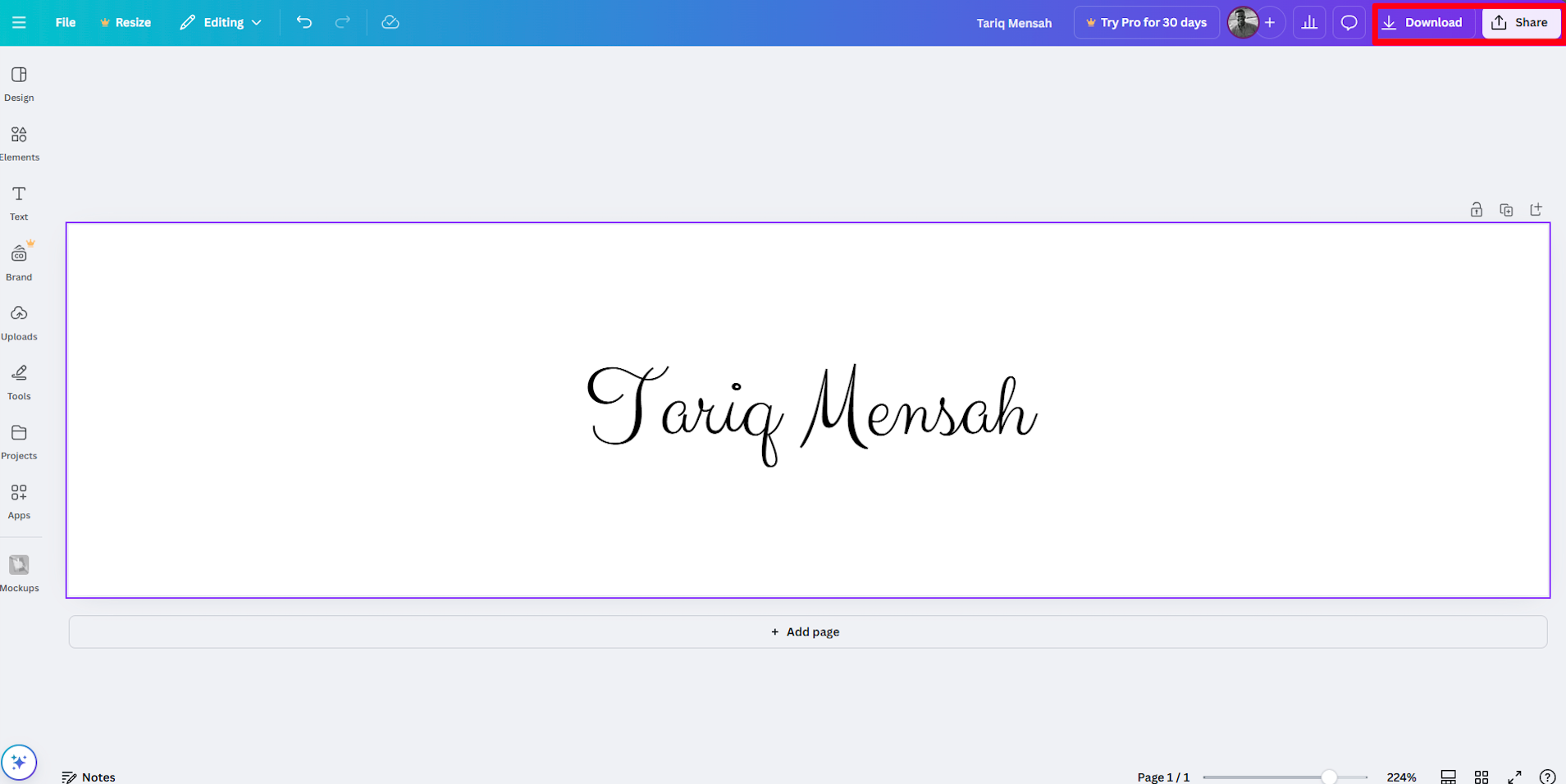Viewport: 1566px width, 784px height.
Task: Open the Projects side panel
Action: [19, 442]
